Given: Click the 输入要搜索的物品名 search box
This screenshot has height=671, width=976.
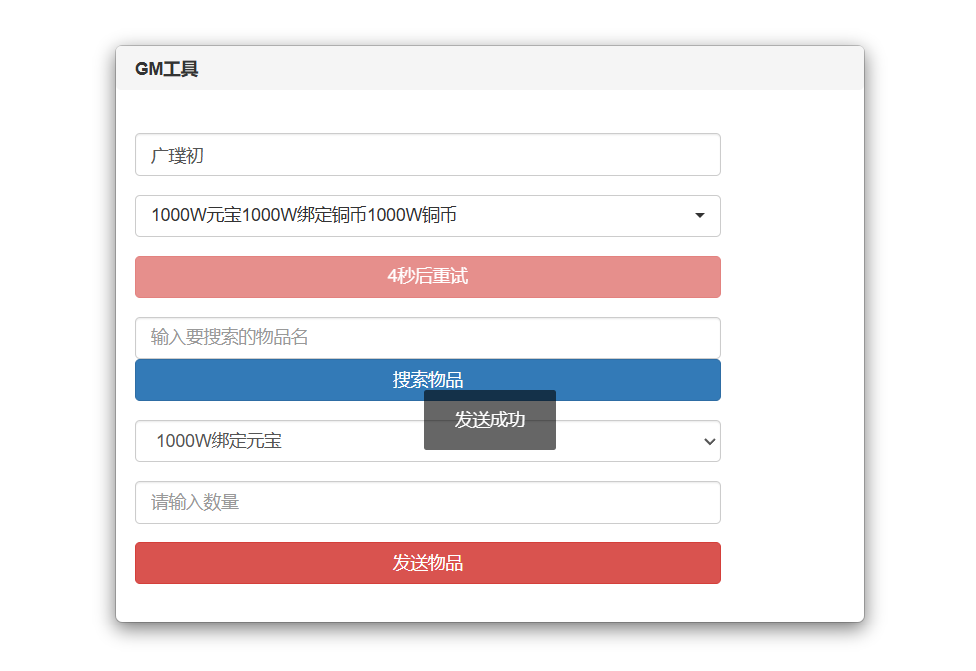Looking at the screenshot, I should [x=427, y=338].
